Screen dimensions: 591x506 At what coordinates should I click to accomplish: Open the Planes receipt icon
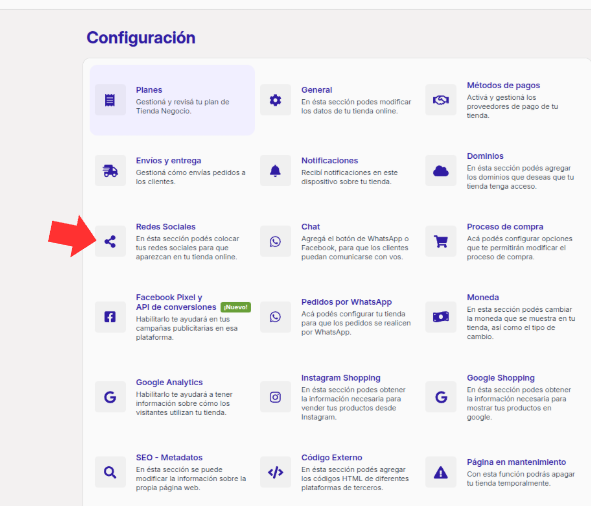[x=110, y=100]
